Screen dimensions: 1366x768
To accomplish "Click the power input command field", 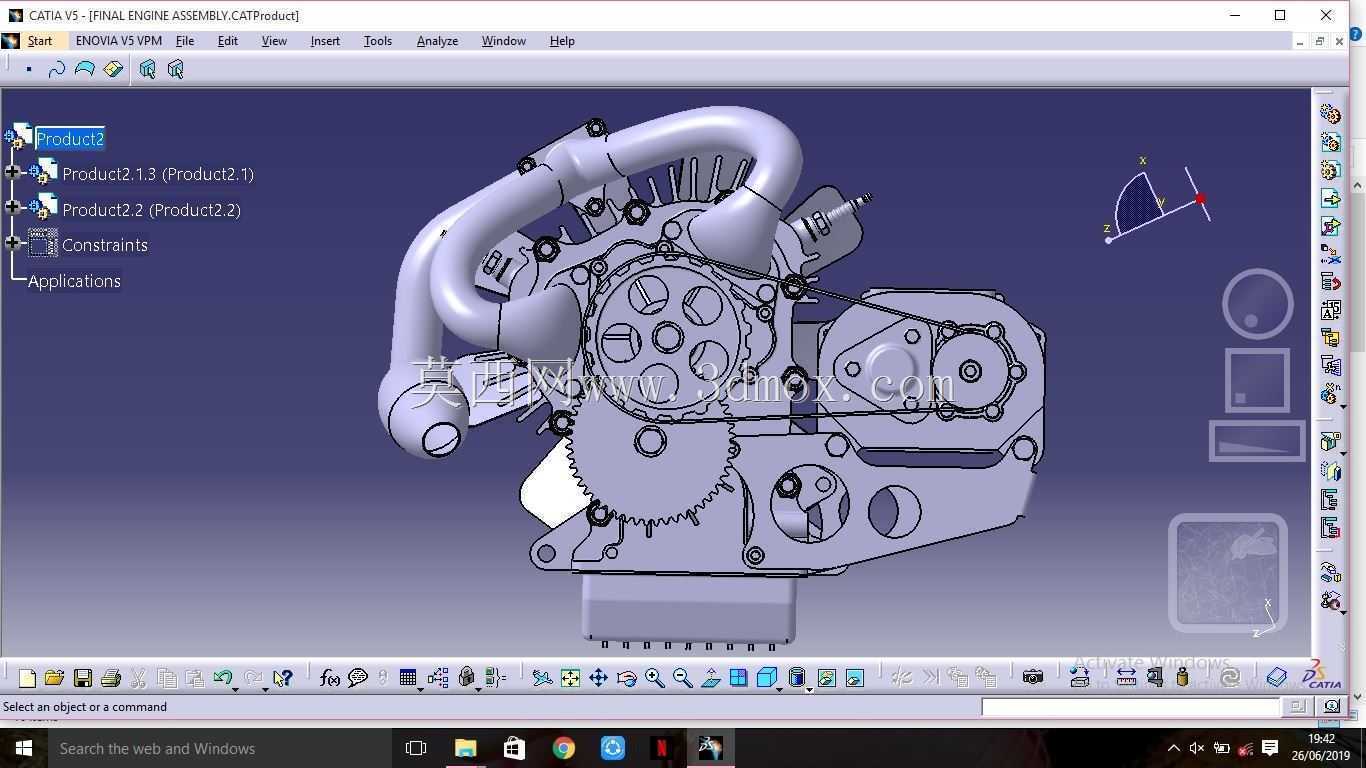I will [1130, 707].
